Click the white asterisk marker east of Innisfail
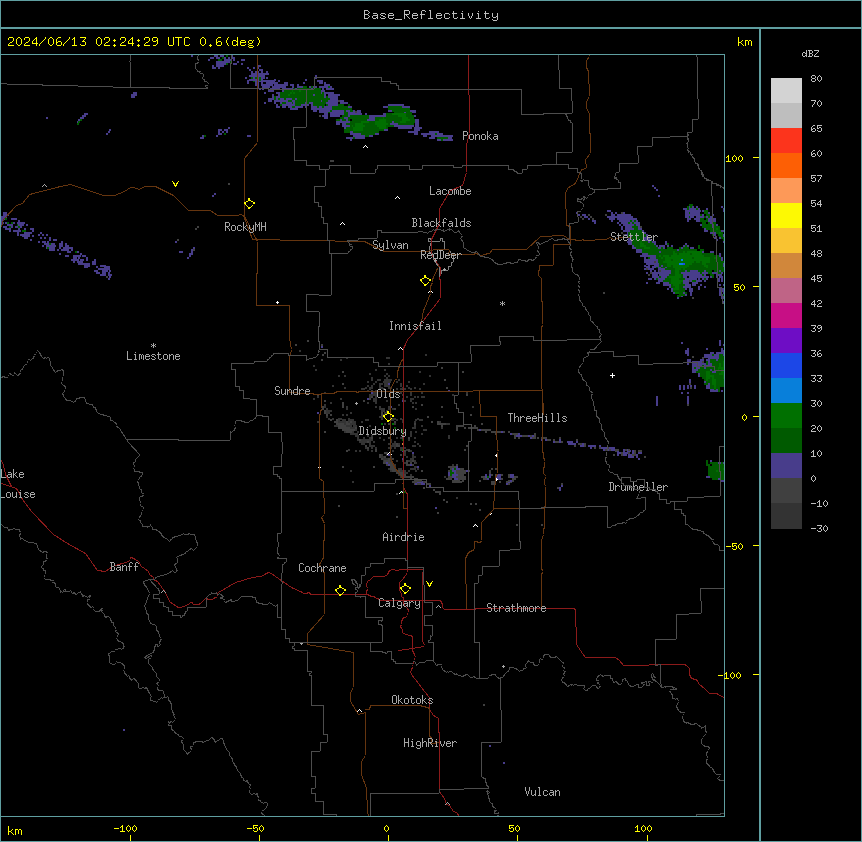The width and height of the screenshot is (862, 842). click(x=502, y=303)
